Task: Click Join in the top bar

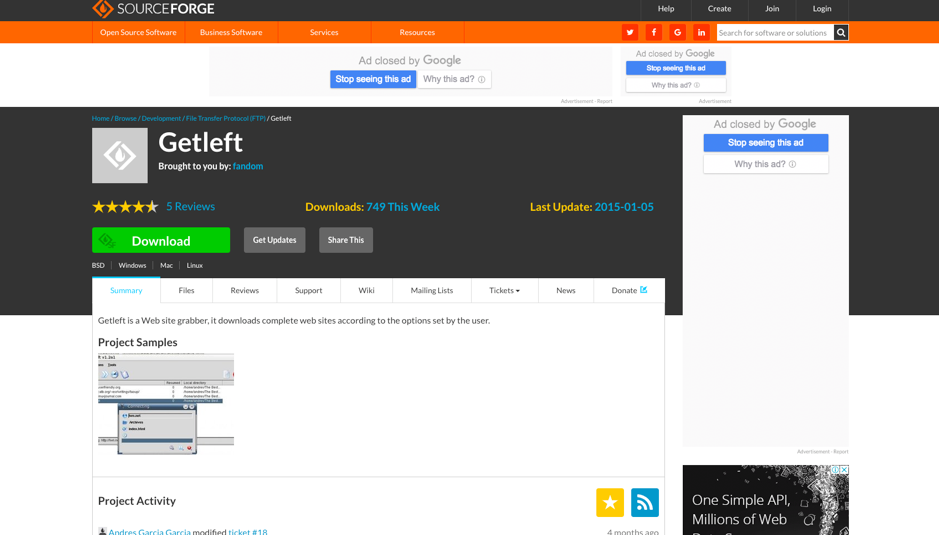Action: (772, 8)
